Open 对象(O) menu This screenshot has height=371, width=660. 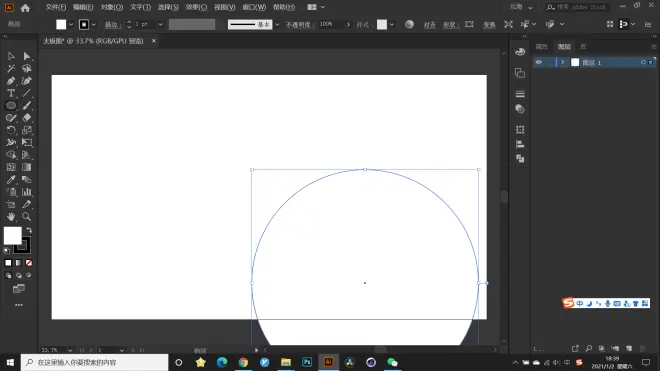point(112,7)
